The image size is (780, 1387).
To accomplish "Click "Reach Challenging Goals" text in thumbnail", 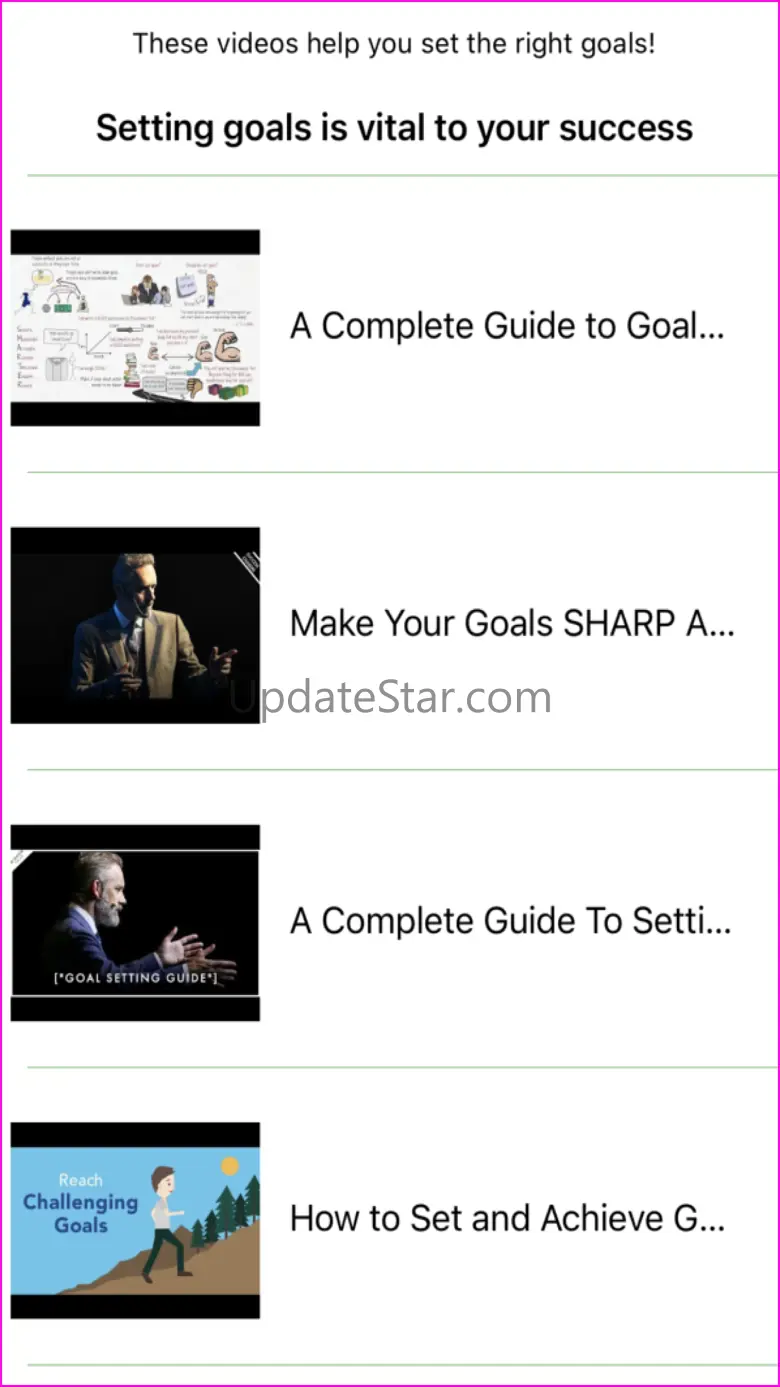I will pyautogui.click(x=80, y=1201).
